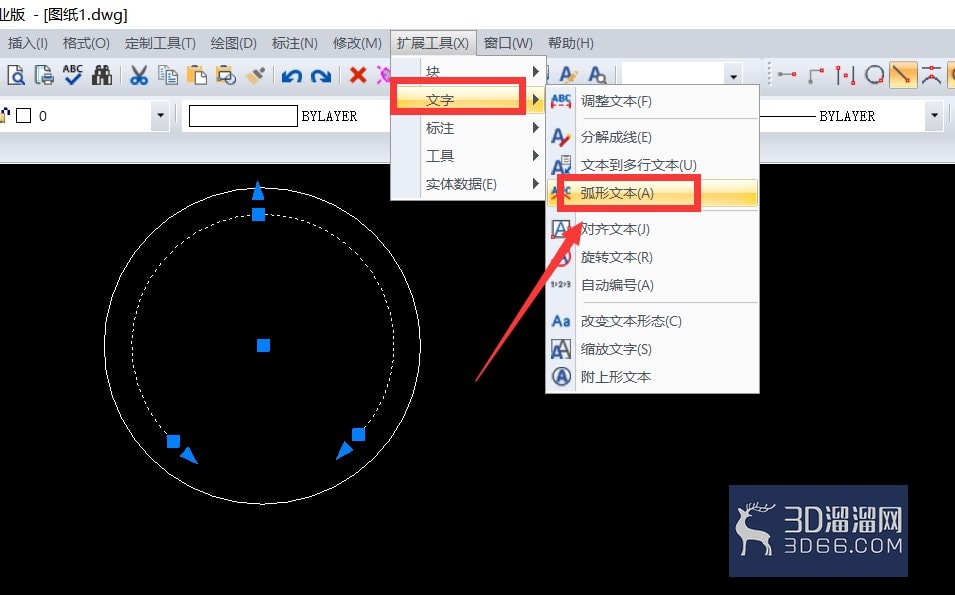The width and height of the screenshot is (955, 595).
Task: Click the text style input field
Action: click(x=672, y=76)
